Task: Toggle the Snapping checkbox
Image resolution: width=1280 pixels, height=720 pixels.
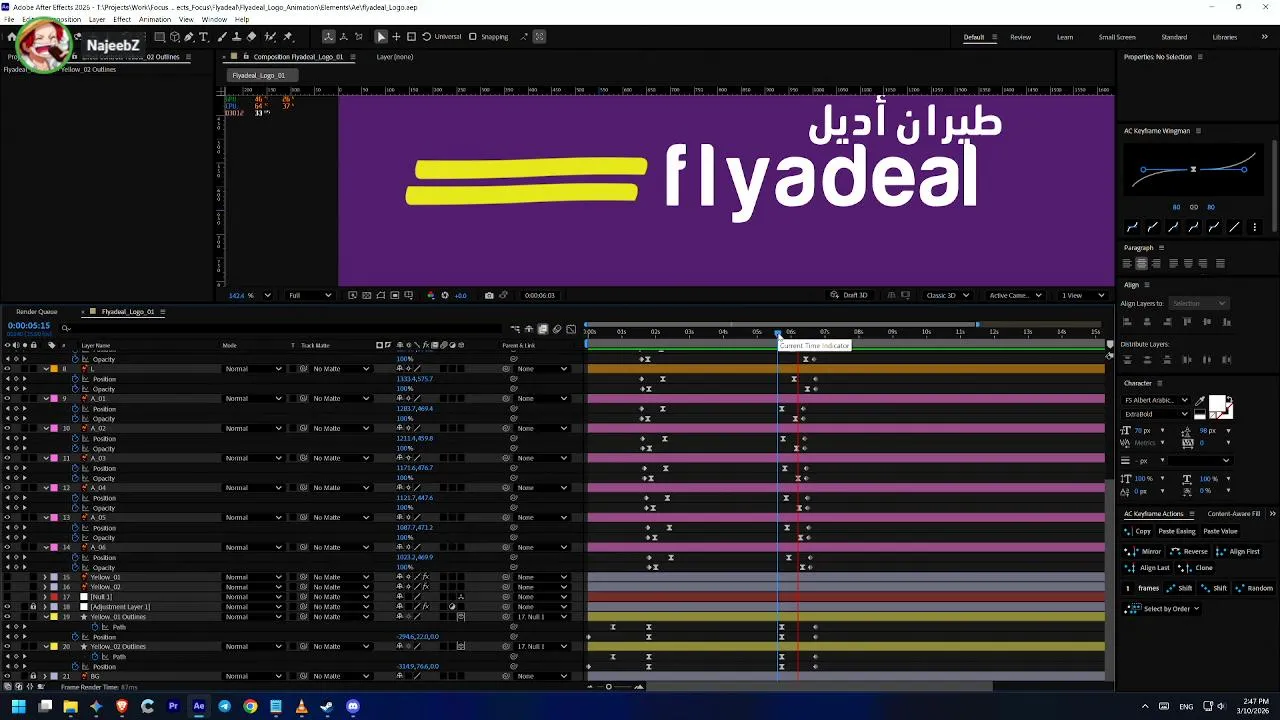Action: pos(473,37)
